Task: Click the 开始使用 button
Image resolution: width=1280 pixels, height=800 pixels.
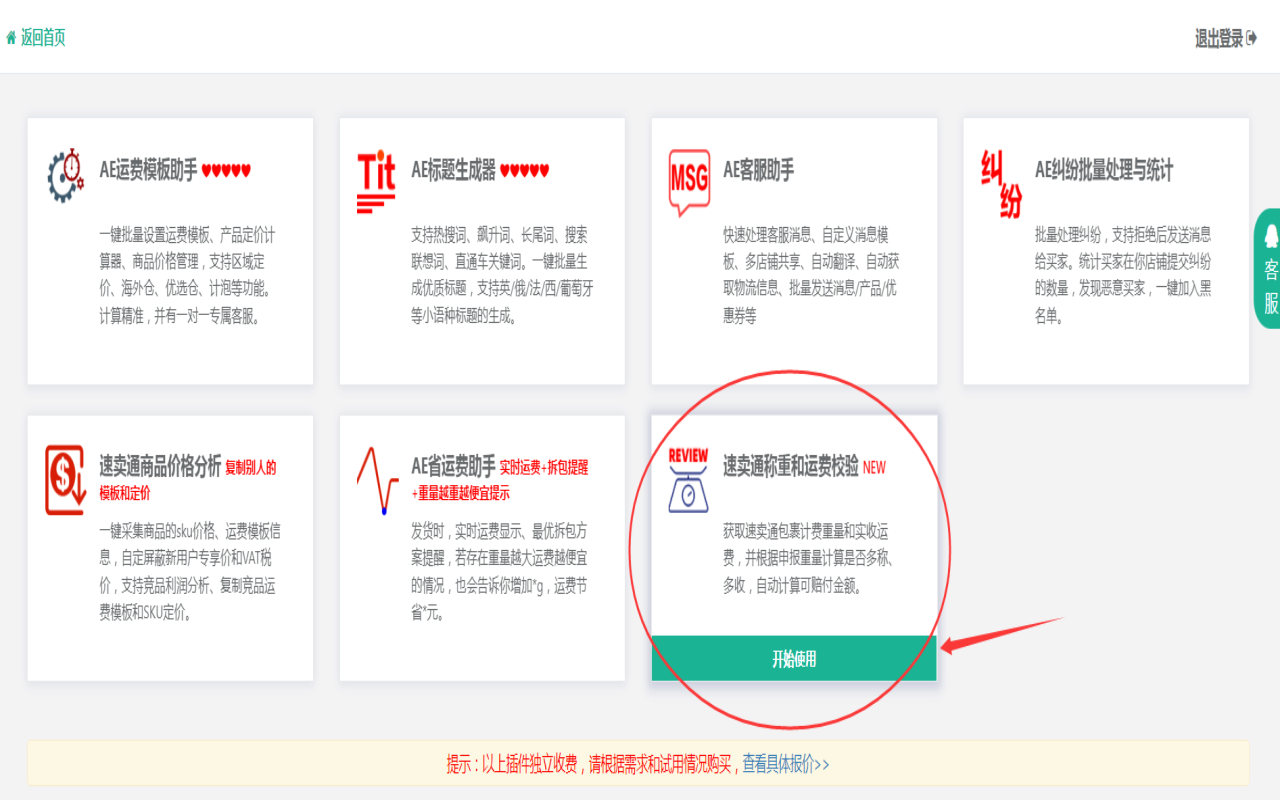Action: tap(794, 659)
